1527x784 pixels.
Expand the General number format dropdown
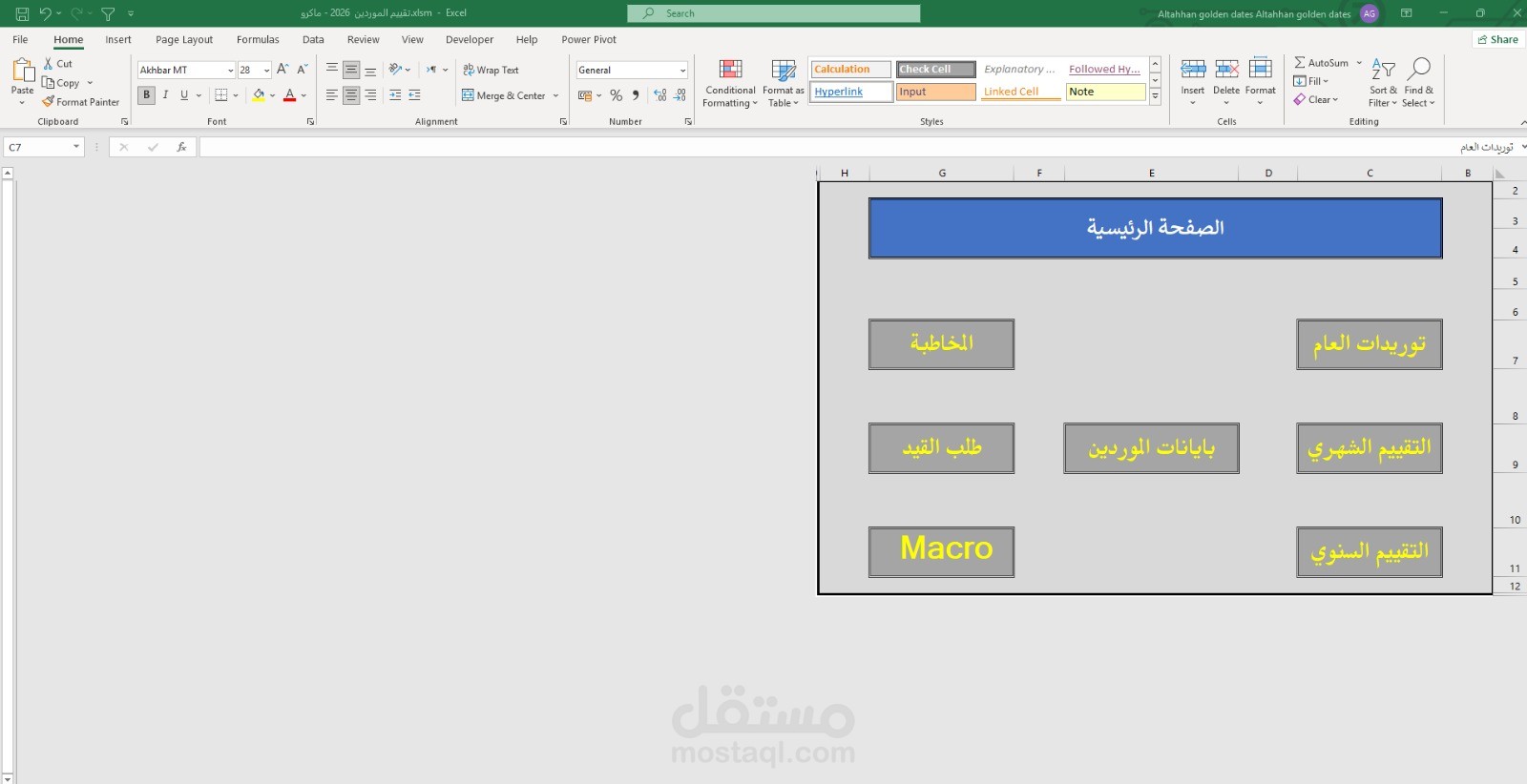pos(682,71)
